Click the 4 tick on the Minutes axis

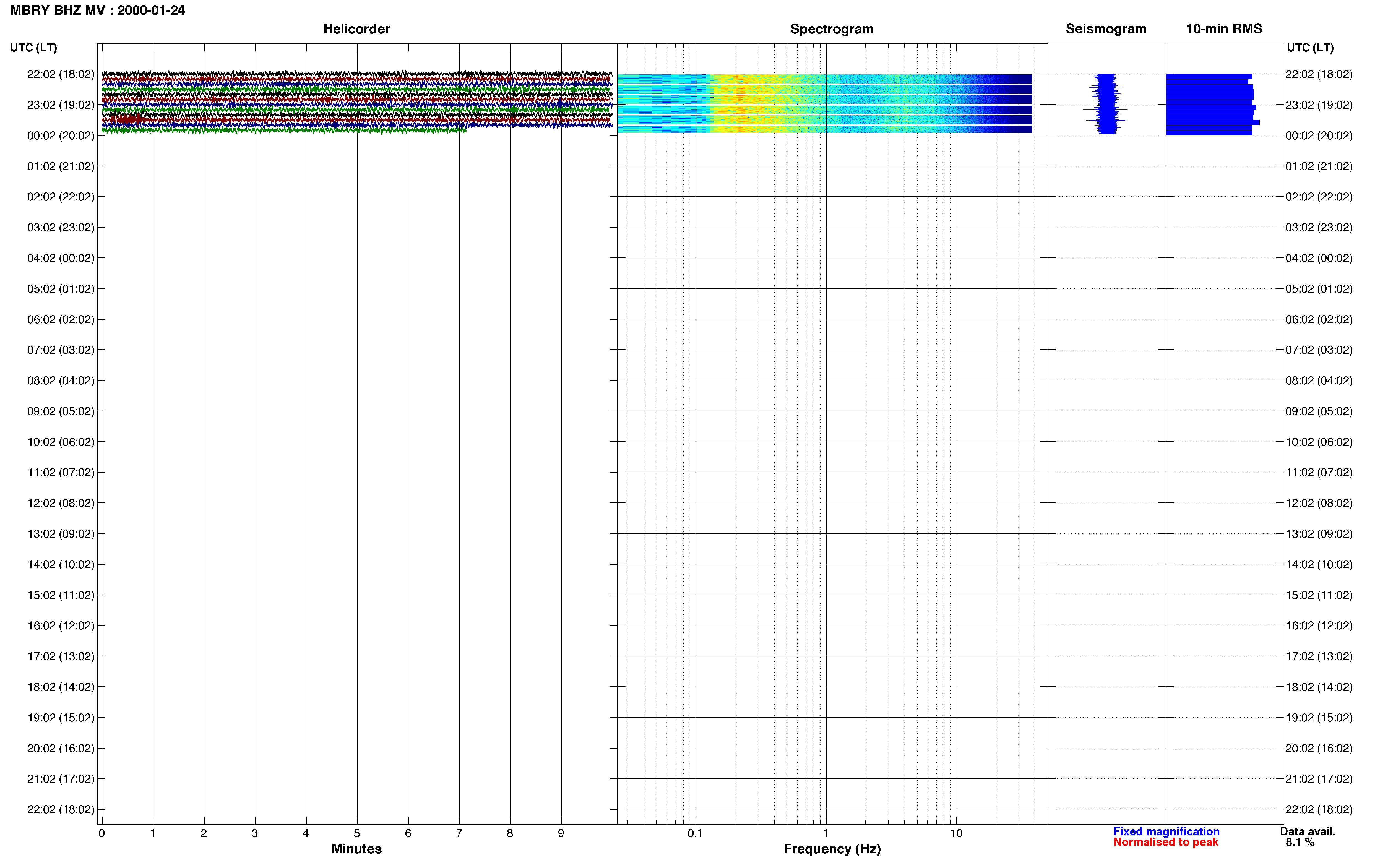point(306,833)
